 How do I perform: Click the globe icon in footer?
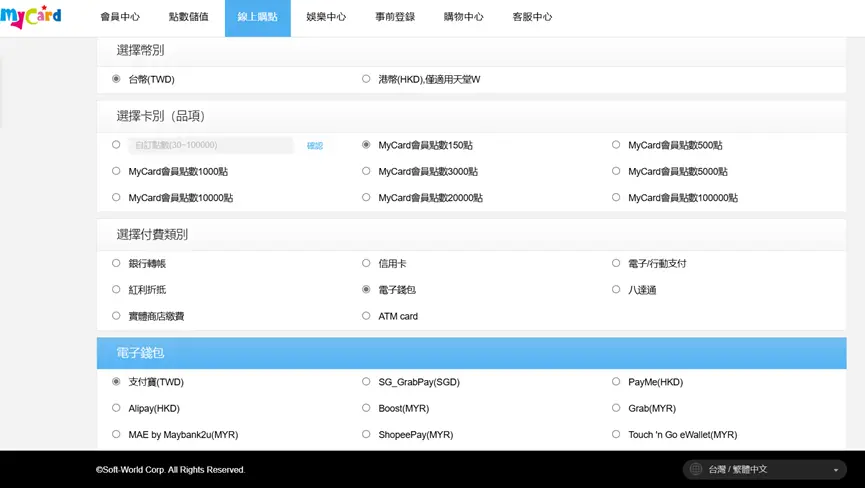tap(696, 469)
